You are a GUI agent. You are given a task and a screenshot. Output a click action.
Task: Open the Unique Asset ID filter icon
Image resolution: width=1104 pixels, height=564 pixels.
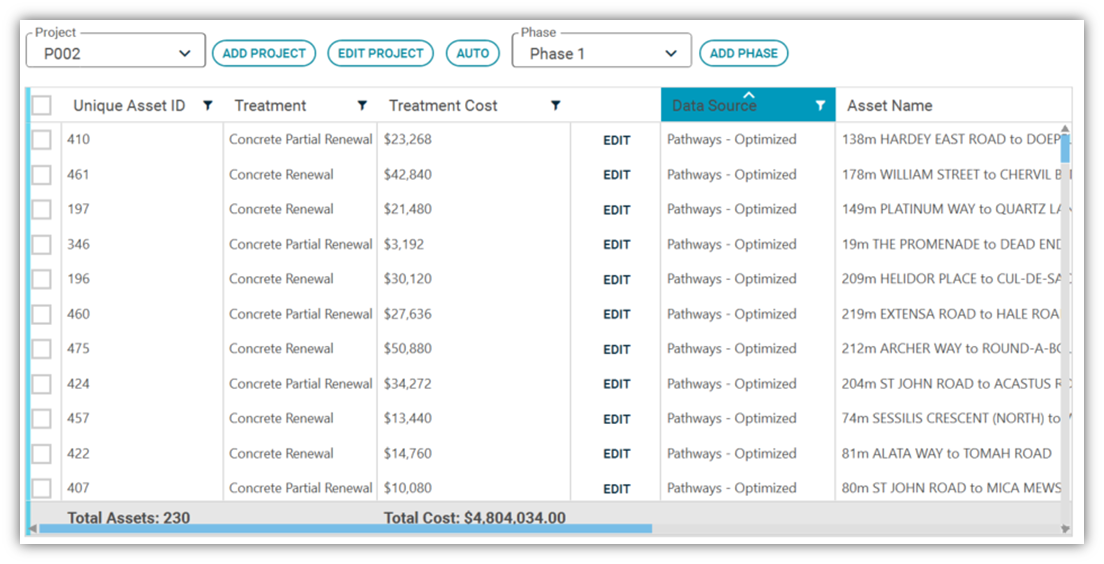tap(208, 106)
